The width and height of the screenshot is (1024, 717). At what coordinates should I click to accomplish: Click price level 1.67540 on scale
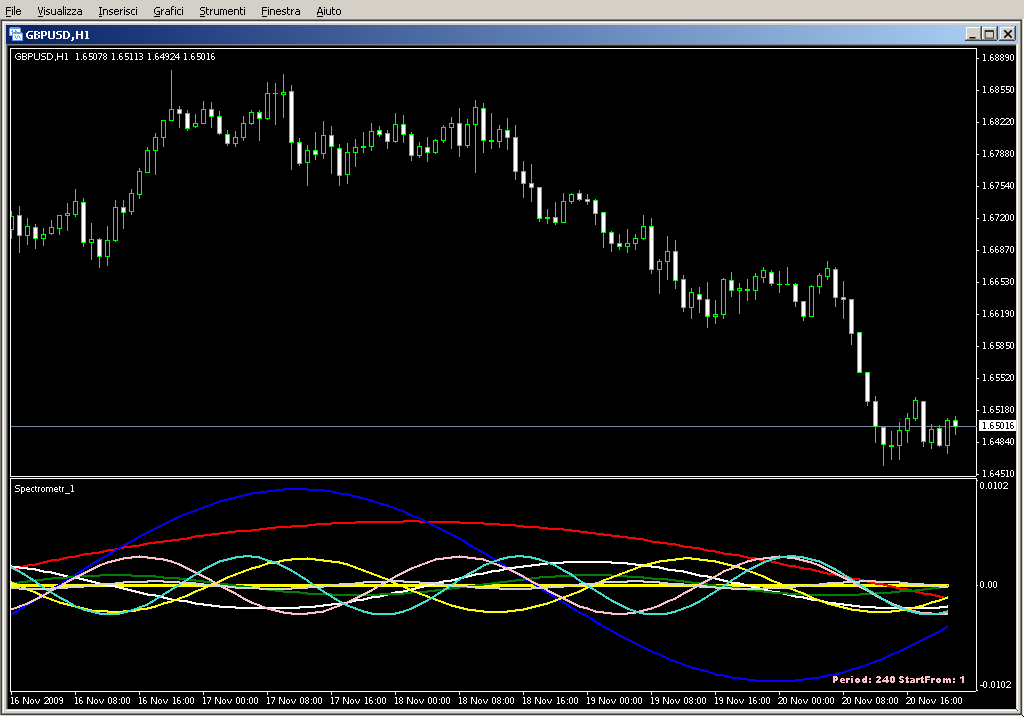pos(999,185)
